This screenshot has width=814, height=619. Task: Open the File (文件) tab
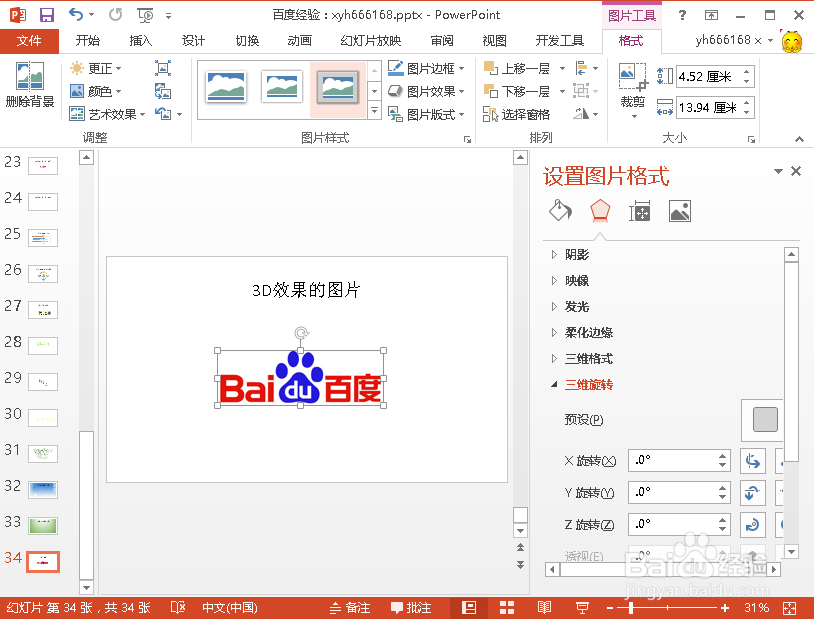[x=29, y=41]
